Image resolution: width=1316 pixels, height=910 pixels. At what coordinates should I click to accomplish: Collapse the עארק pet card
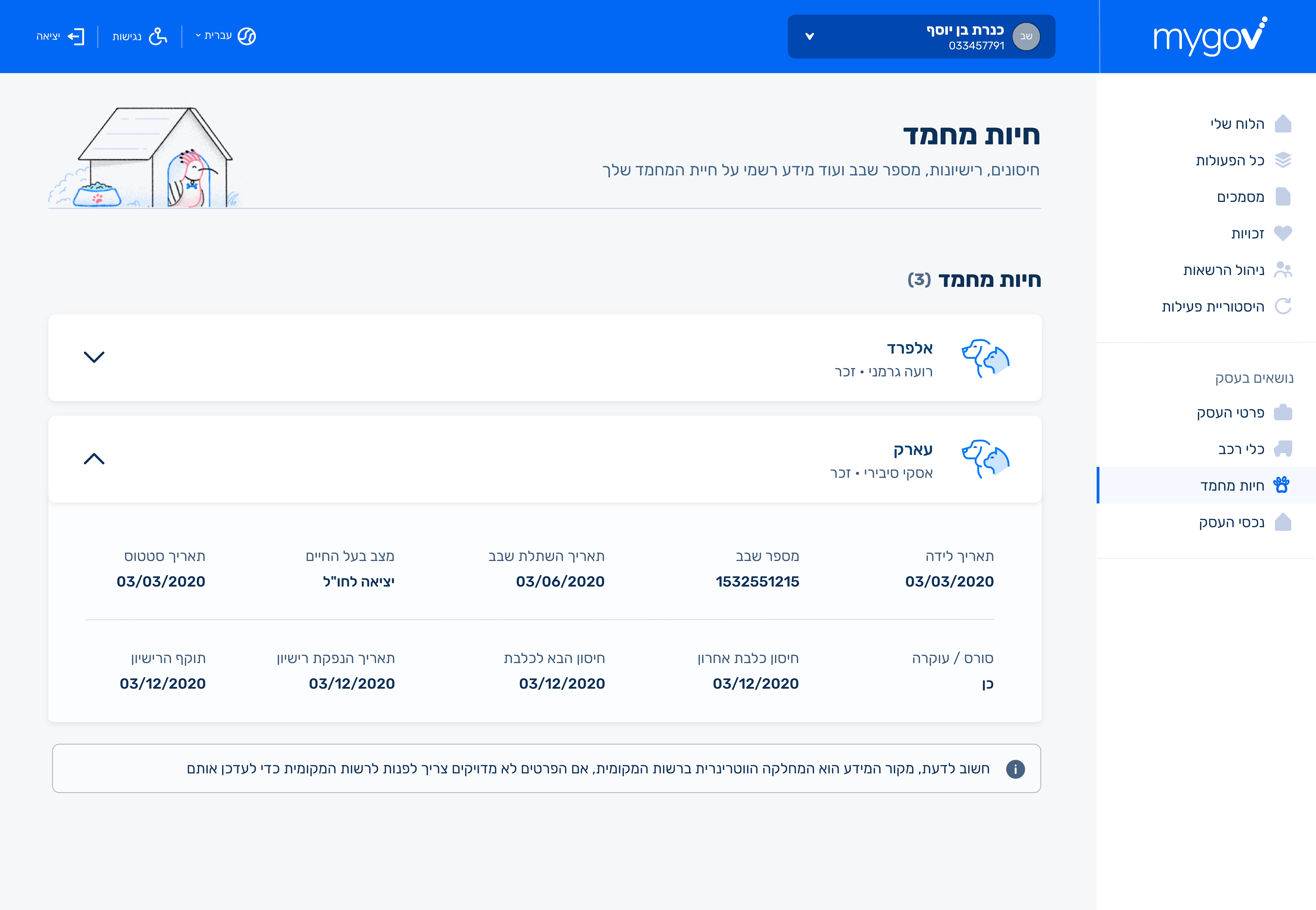[x=94, y=458]
